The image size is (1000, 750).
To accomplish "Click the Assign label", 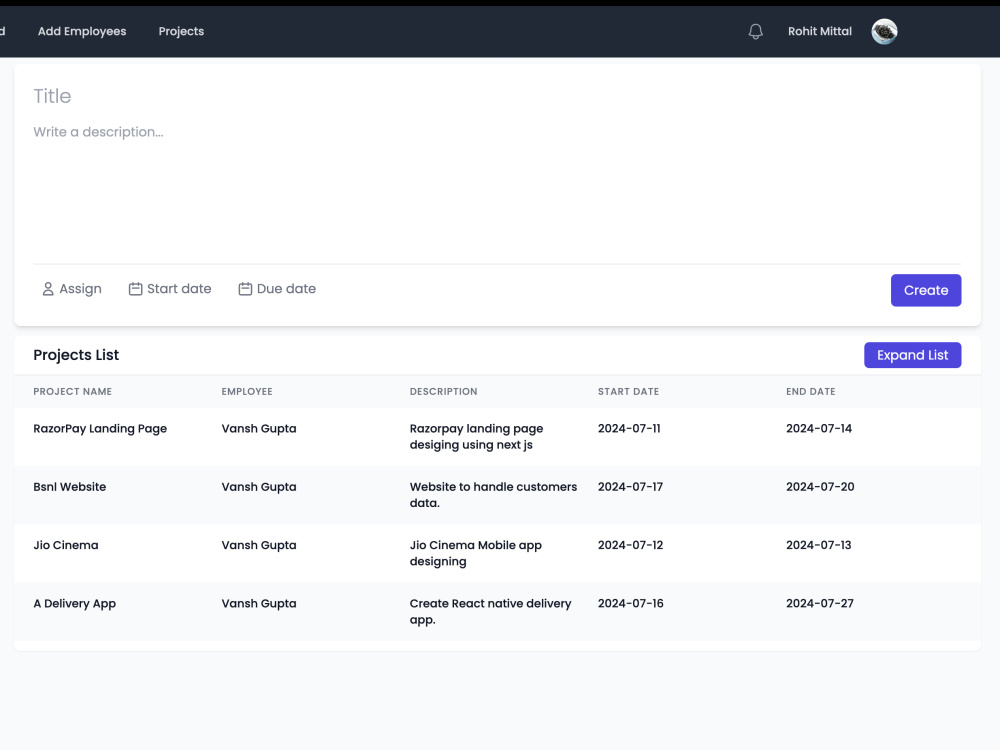I will [80, 289].
